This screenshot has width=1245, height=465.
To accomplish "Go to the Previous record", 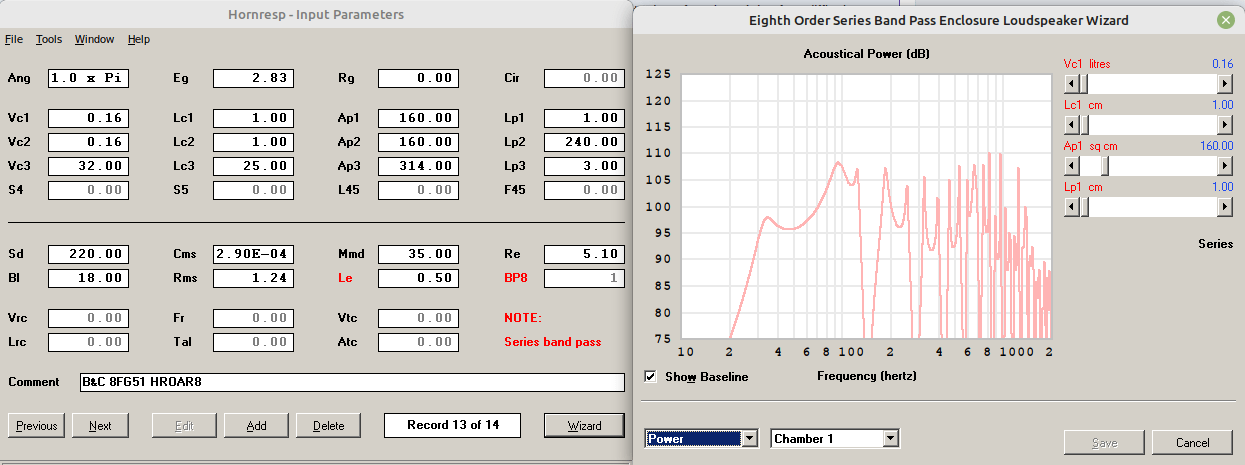I will 37,425.
